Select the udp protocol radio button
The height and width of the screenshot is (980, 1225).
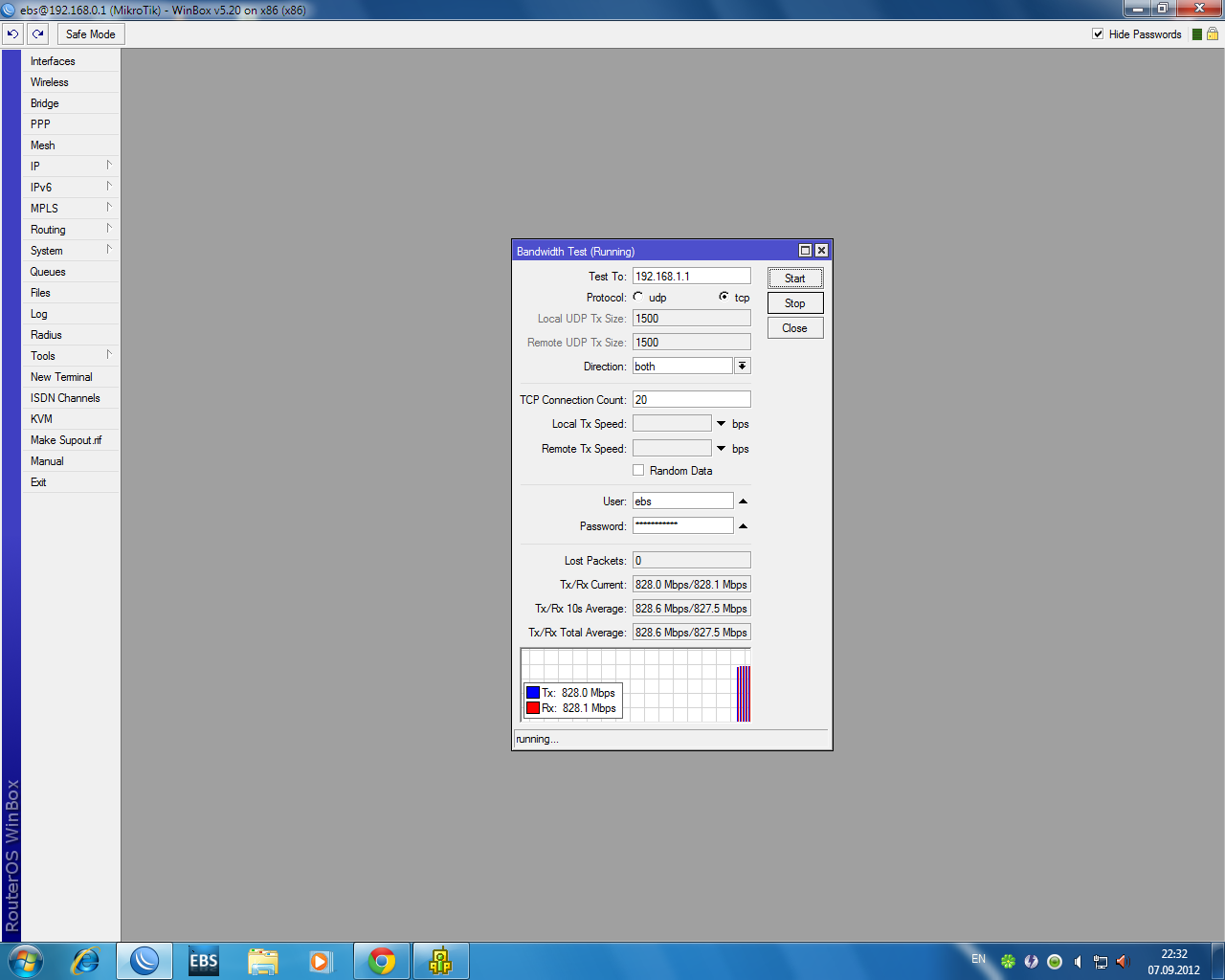[x=638, y=297]
